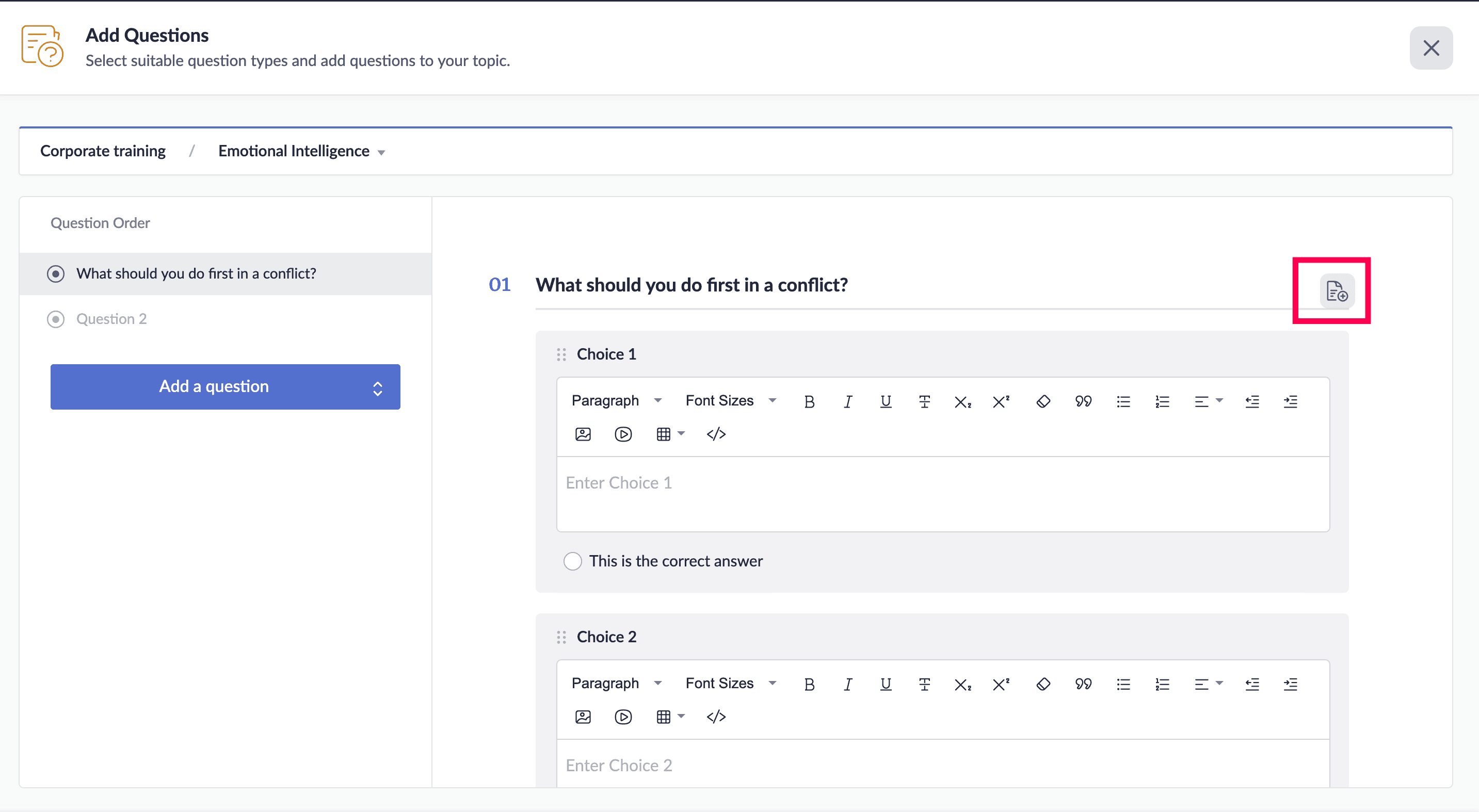Open Font Sizes dropdown in Choice 2
Image resolution: width=1479 pixels, height=812 pixels.
pos(730,683)
